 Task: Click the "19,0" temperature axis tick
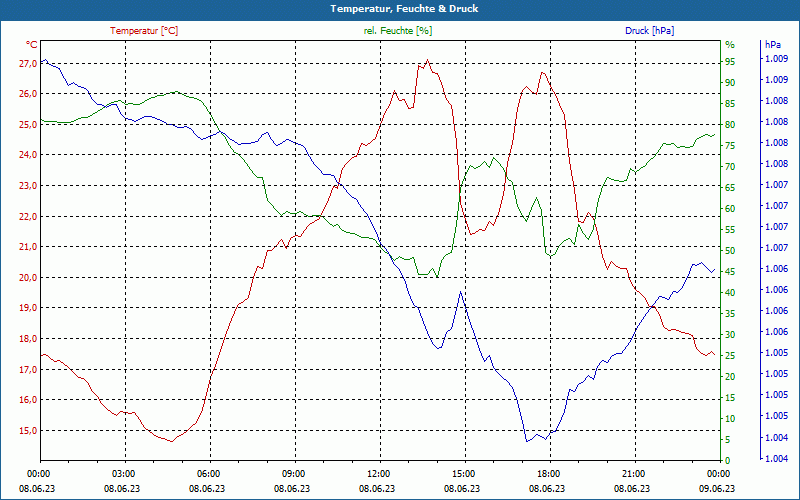29,308
